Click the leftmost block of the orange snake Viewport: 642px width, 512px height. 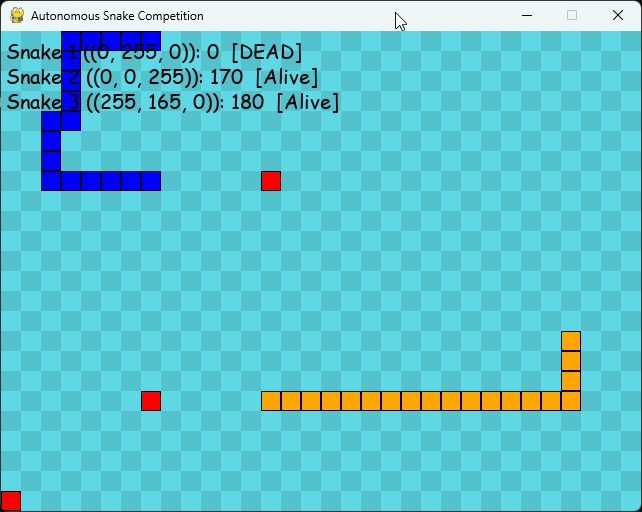coord(271,401)
